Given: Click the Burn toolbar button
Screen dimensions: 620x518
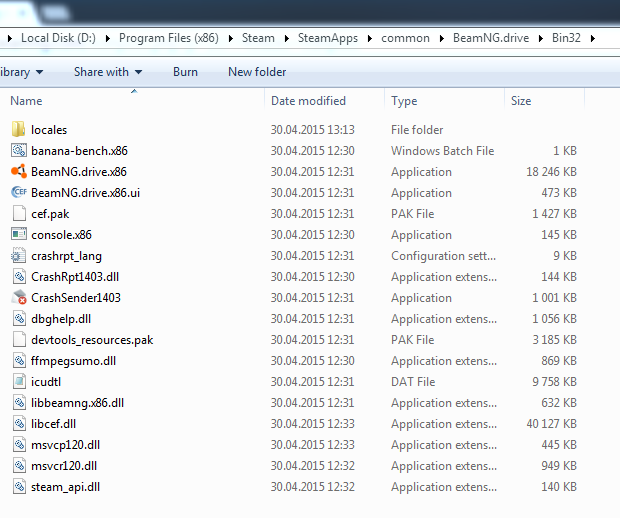Looking at the screenshot, I should pyautogui.click(x=185, y=72).
